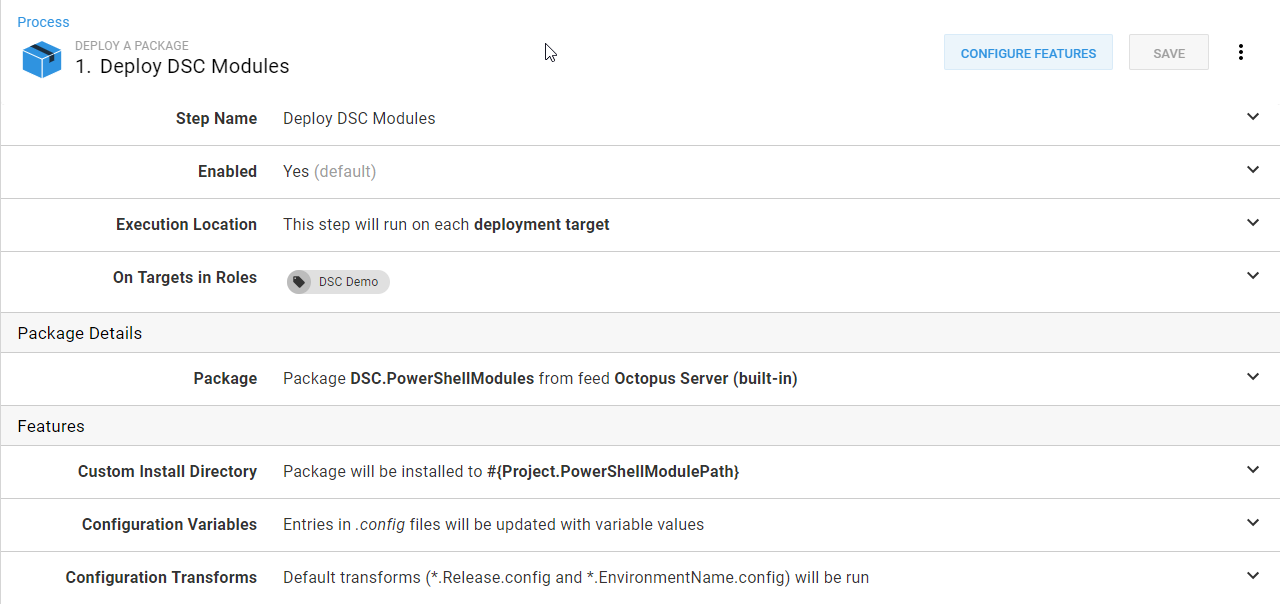Click the Deploy DSC Modules step name value
The image size is (1280, 604).
359,118
